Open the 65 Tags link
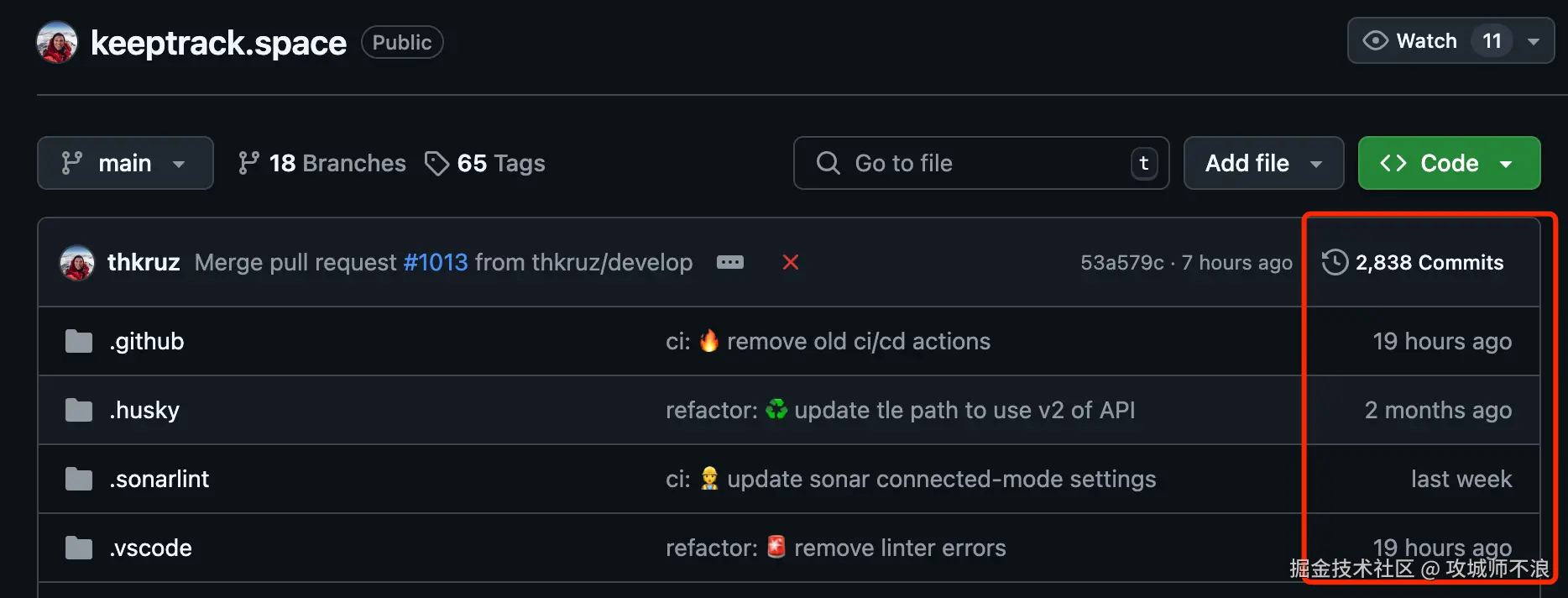Viewport: 1568px width, 598px height. coord(485,163)
